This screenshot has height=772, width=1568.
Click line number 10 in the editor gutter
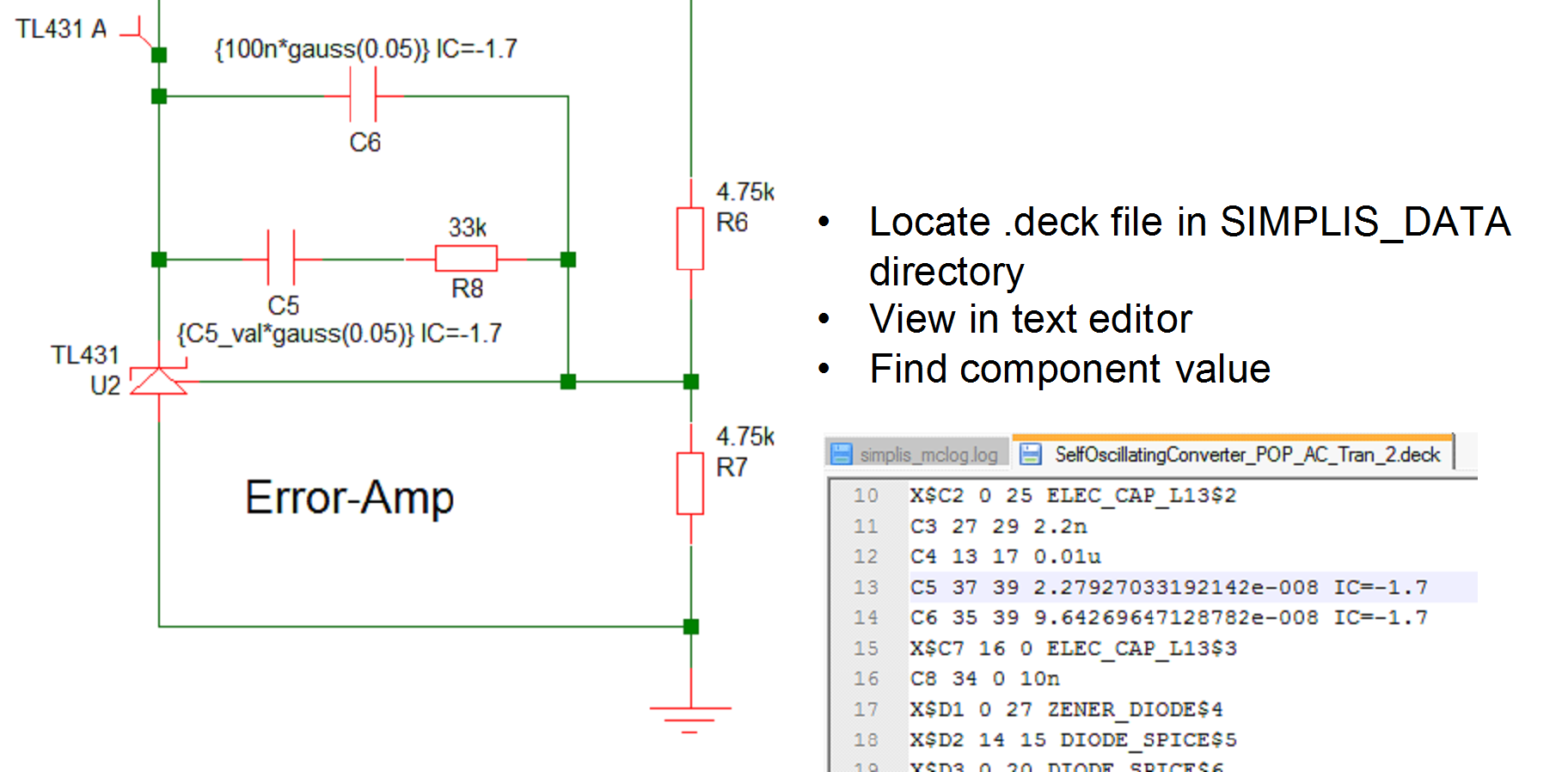866,496
